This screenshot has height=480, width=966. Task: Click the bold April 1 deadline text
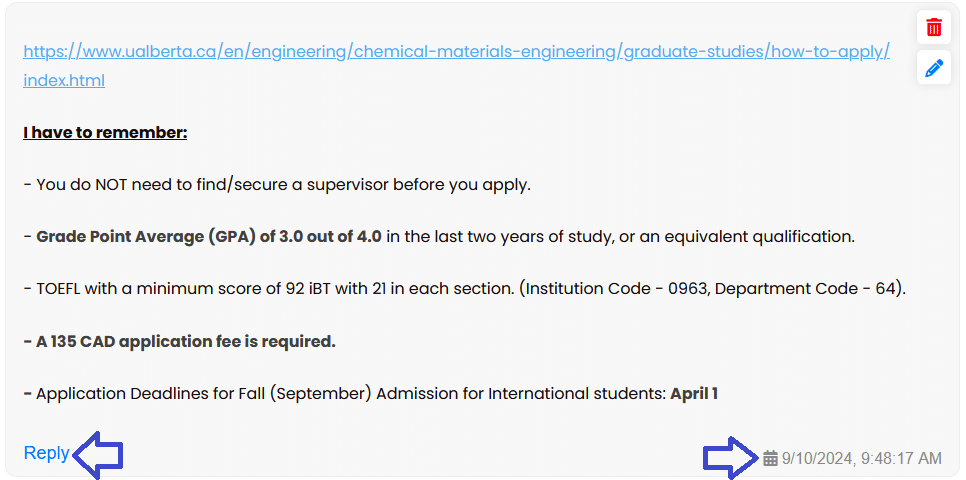click(x=694, y=393)
